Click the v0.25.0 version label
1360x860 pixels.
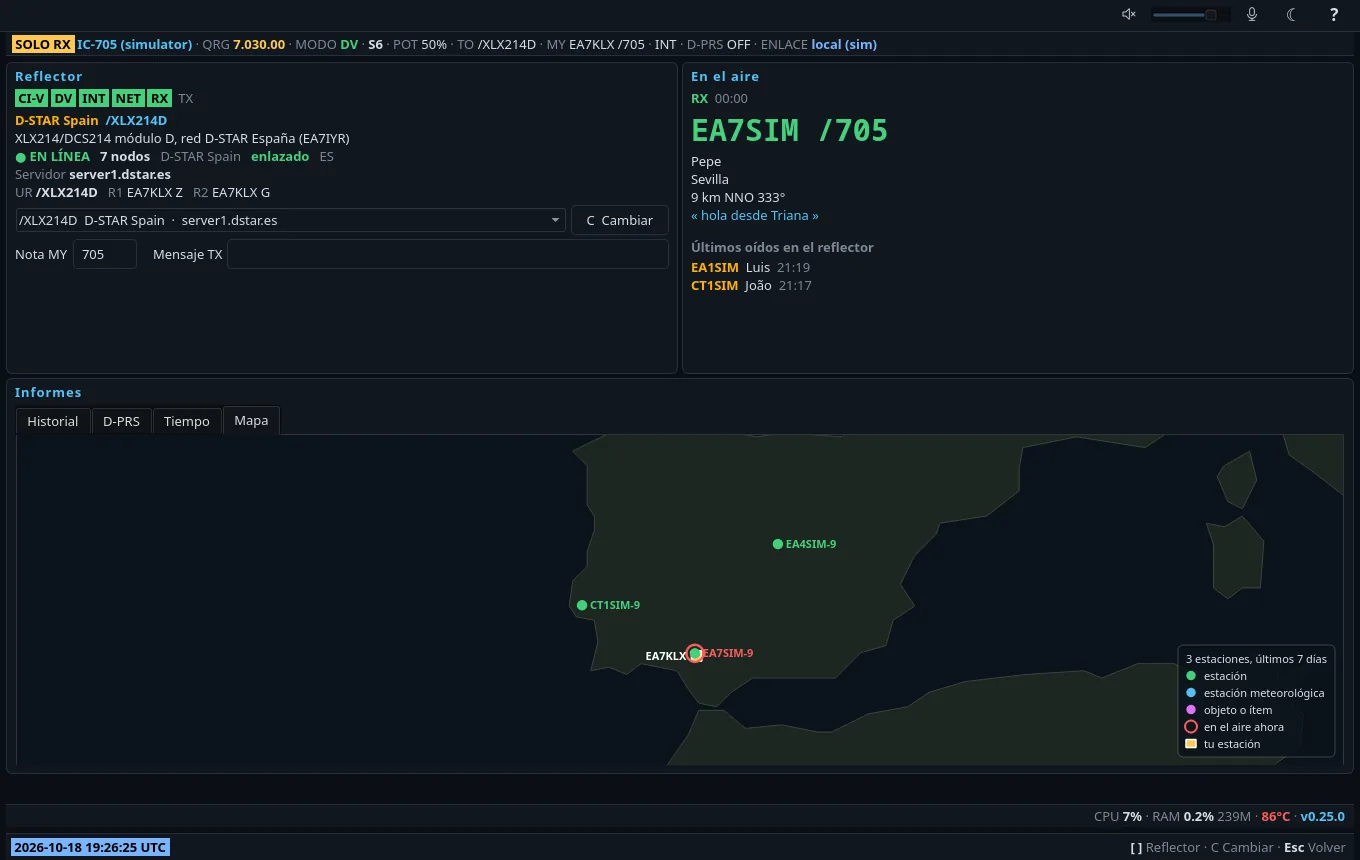[1322, 816]
